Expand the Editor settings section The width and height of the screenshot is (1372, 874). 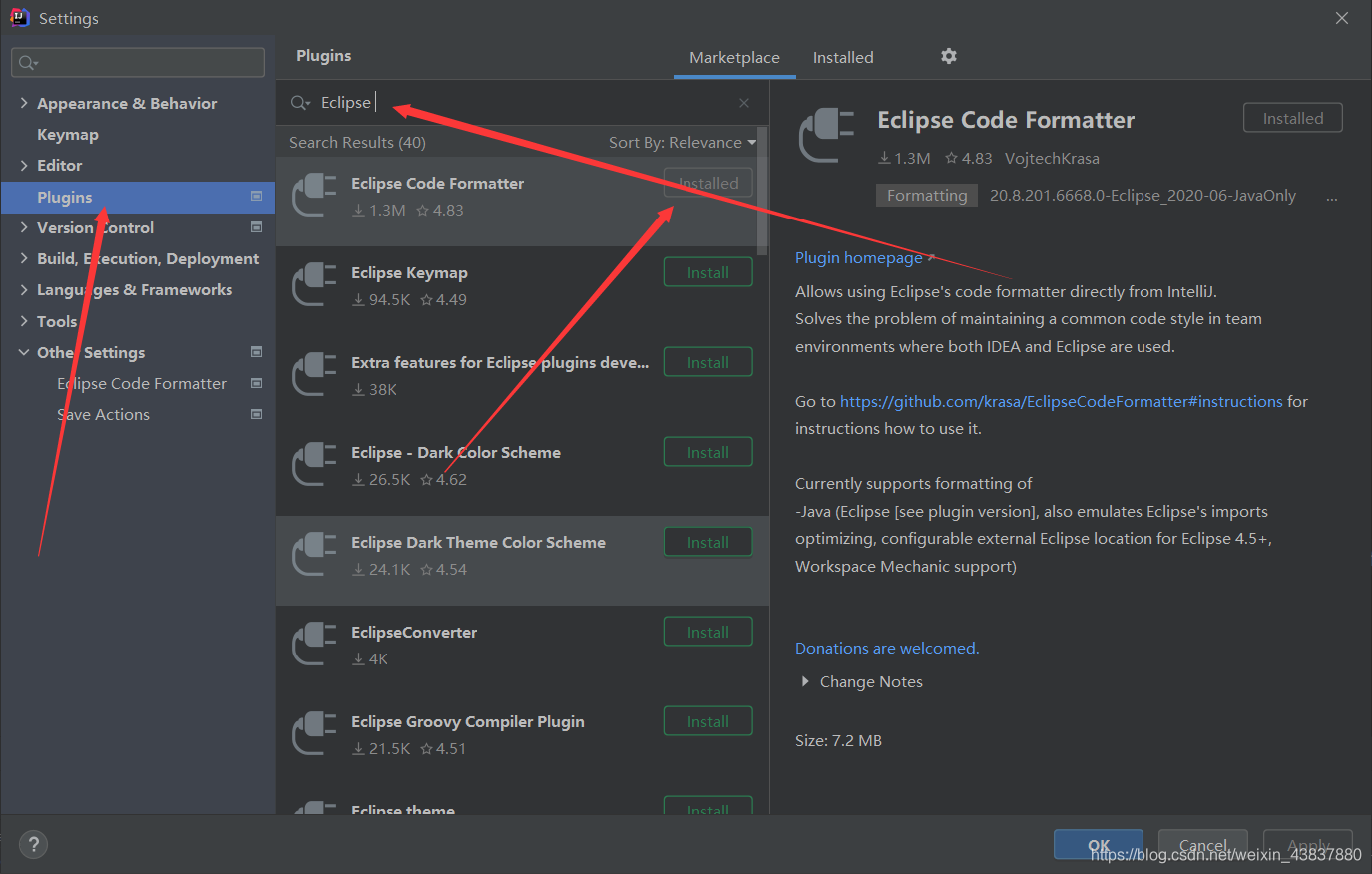click(24, 165)
